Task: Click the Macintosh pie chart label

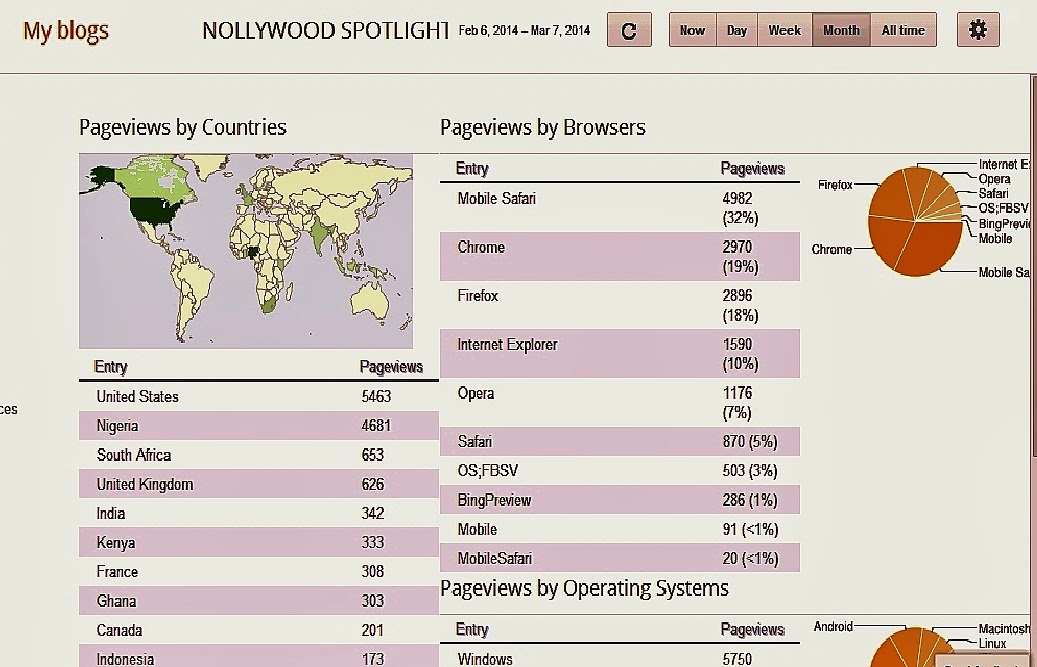Action: pos(1004,628)
